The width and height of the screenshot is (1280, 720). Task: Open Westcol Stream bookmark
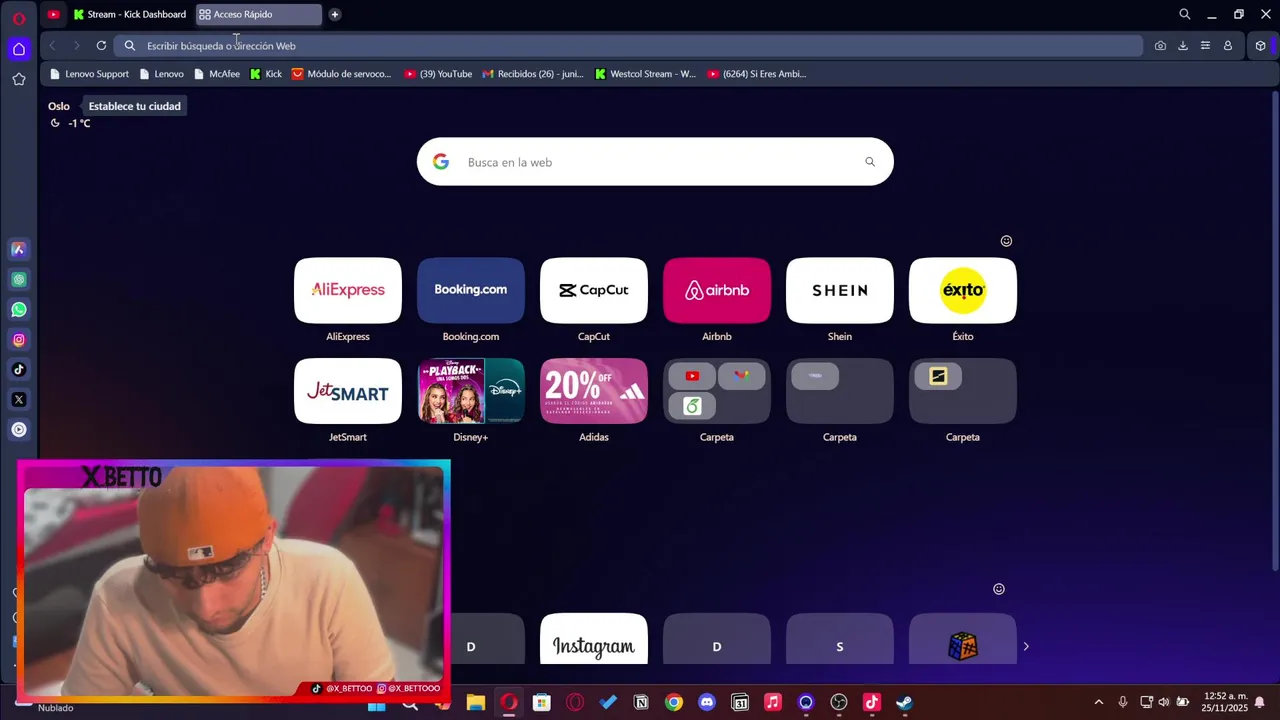645,74
